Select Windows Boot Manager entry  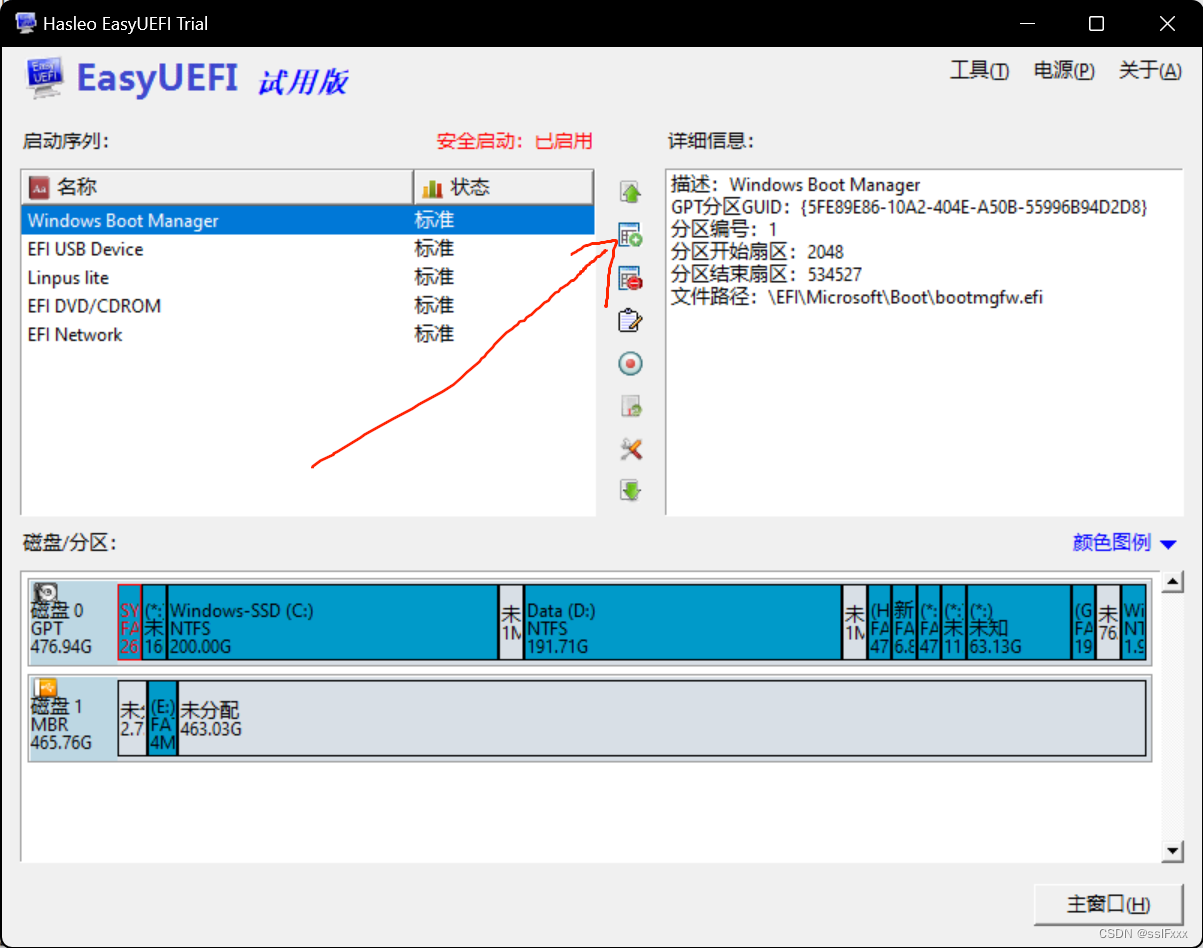point(308,220)
